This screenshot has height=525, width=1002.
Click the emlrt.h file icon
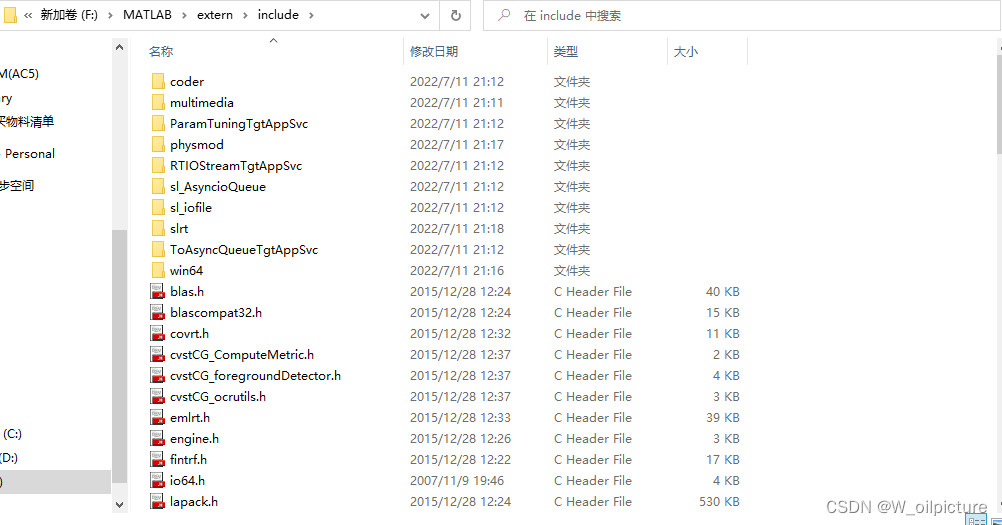[157, 418]
